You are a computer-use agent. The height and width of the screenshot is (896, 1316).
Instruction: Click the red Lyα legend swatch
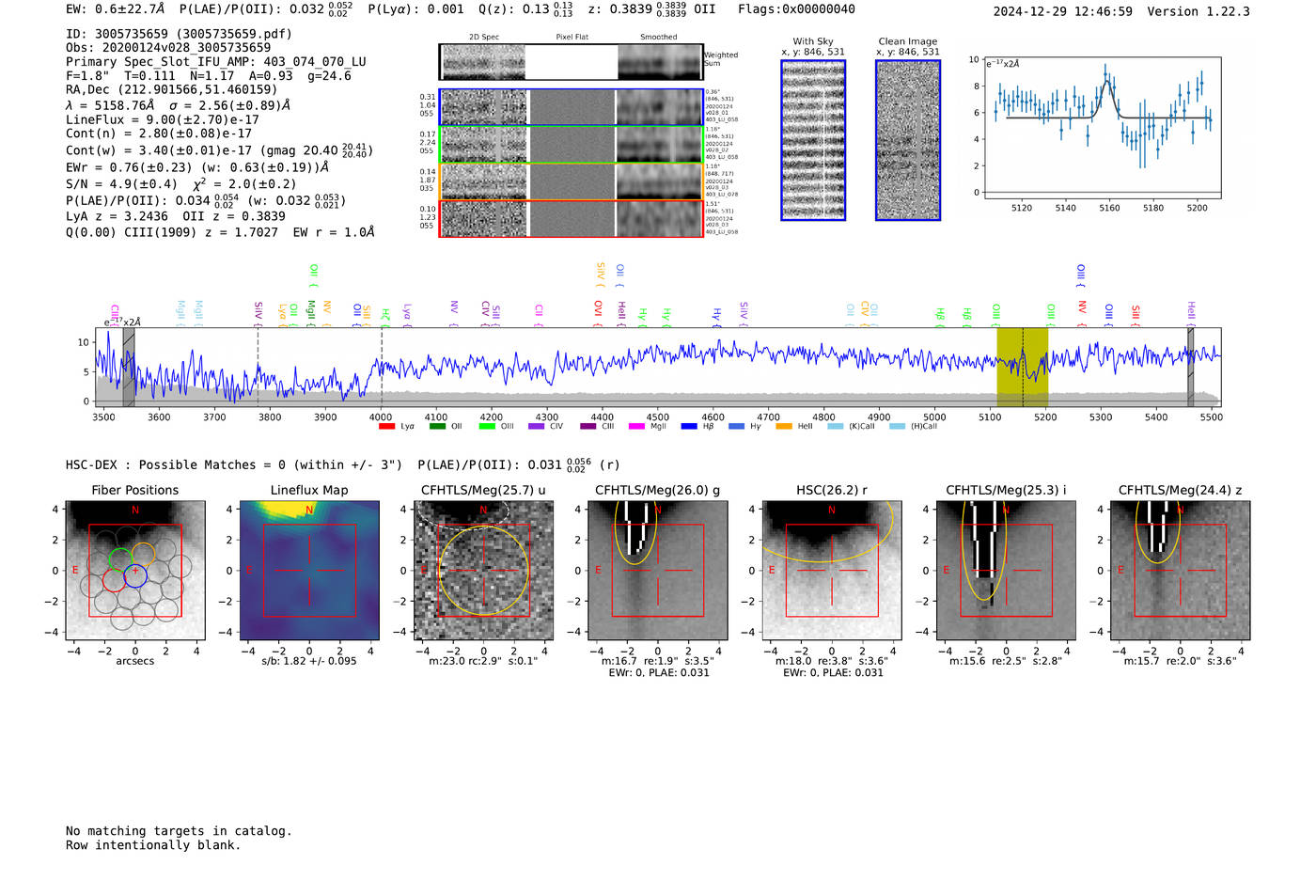386,427
